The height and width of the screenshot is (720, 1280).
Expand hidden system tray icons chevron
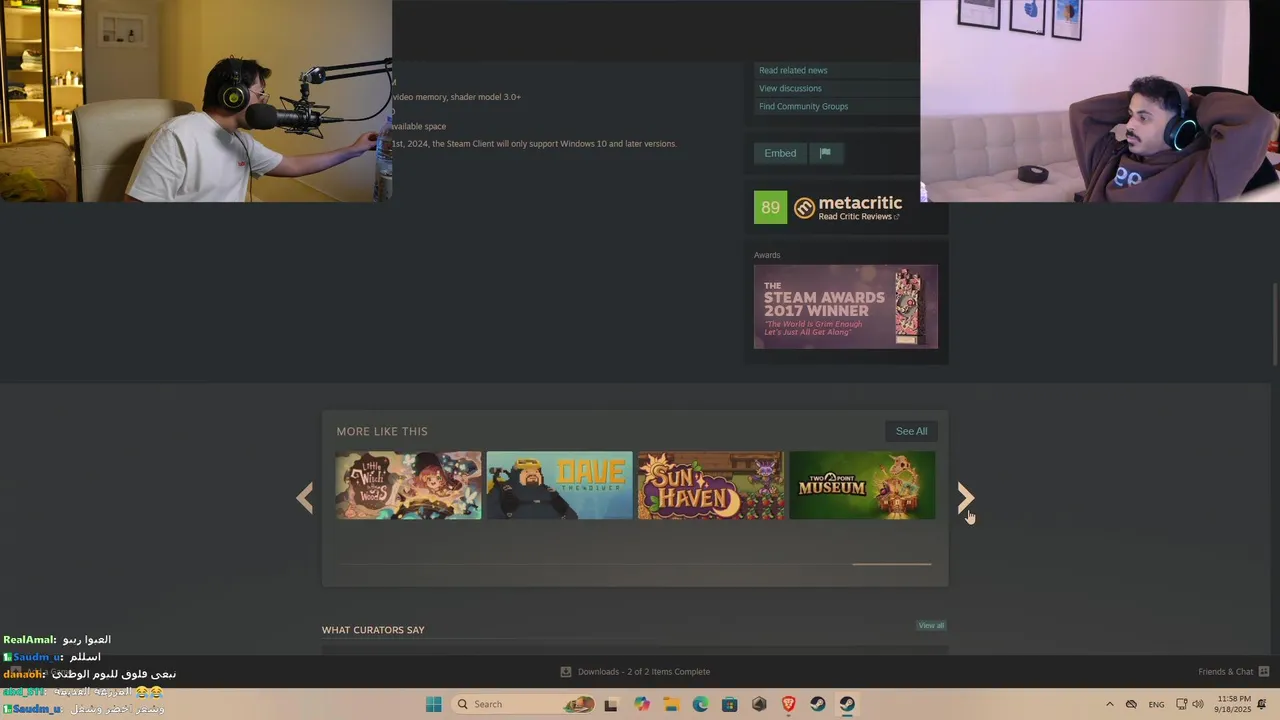[x=1109, y=704]
